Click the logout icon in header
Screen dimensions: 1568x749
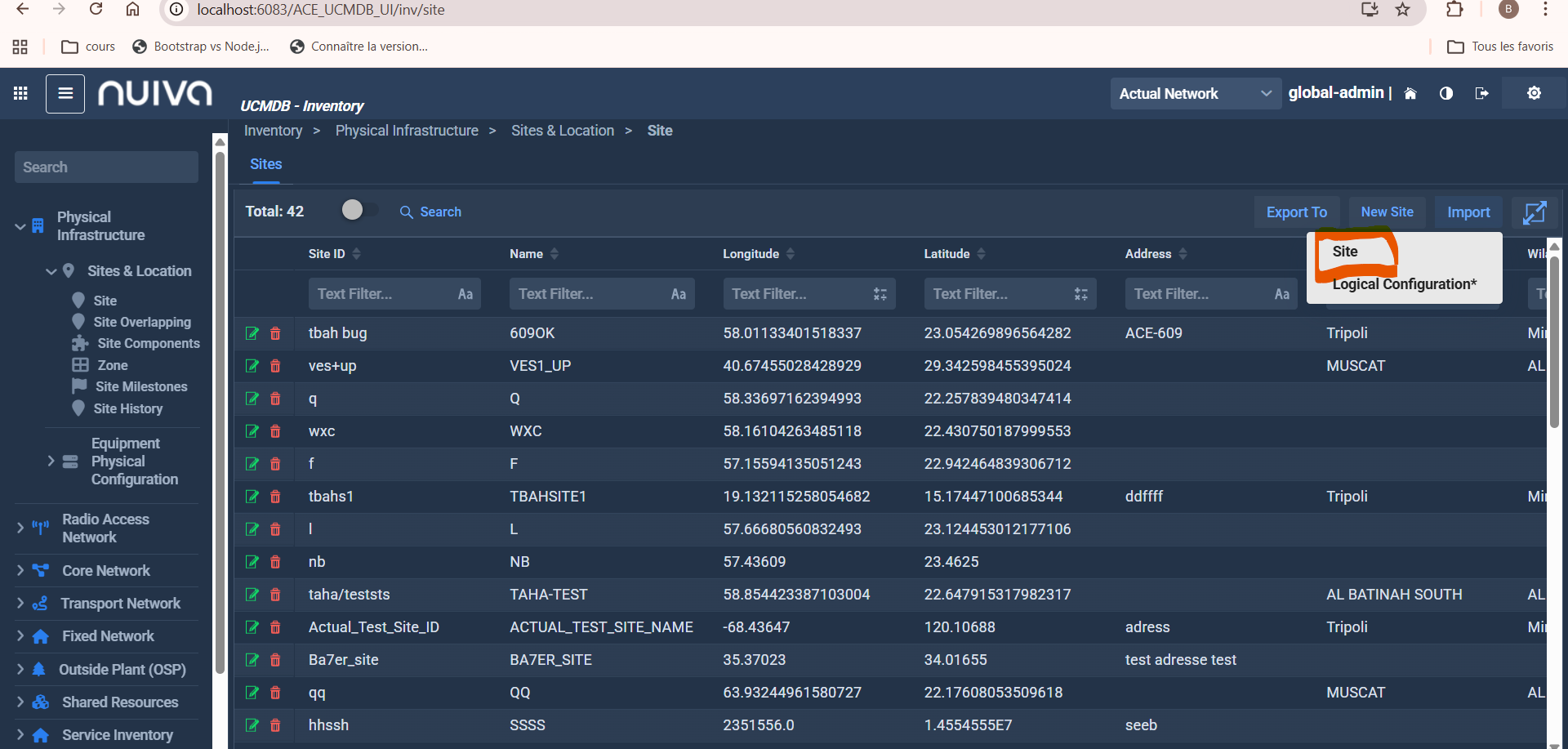pos(1481,94)
